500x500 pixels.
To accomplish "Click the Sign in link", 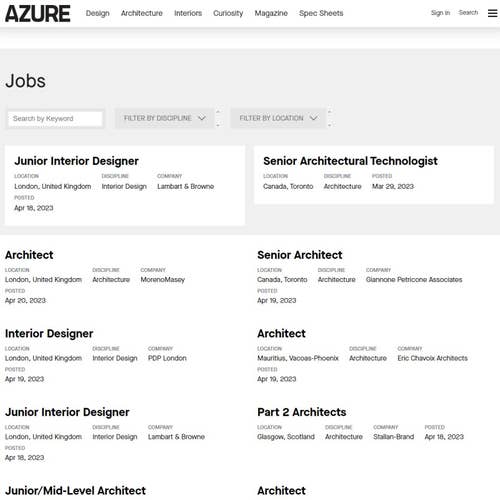I will [440, 13].
